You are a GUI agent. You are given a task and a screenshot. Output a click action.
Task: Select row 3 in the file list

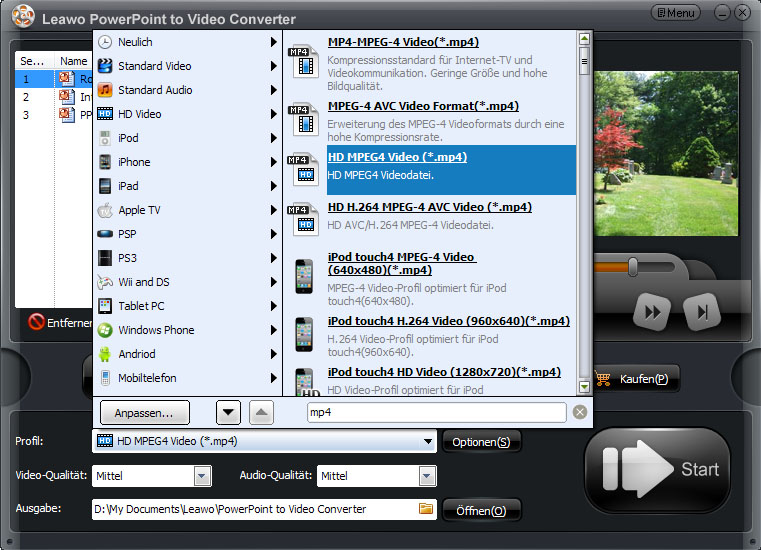(53, 115)
